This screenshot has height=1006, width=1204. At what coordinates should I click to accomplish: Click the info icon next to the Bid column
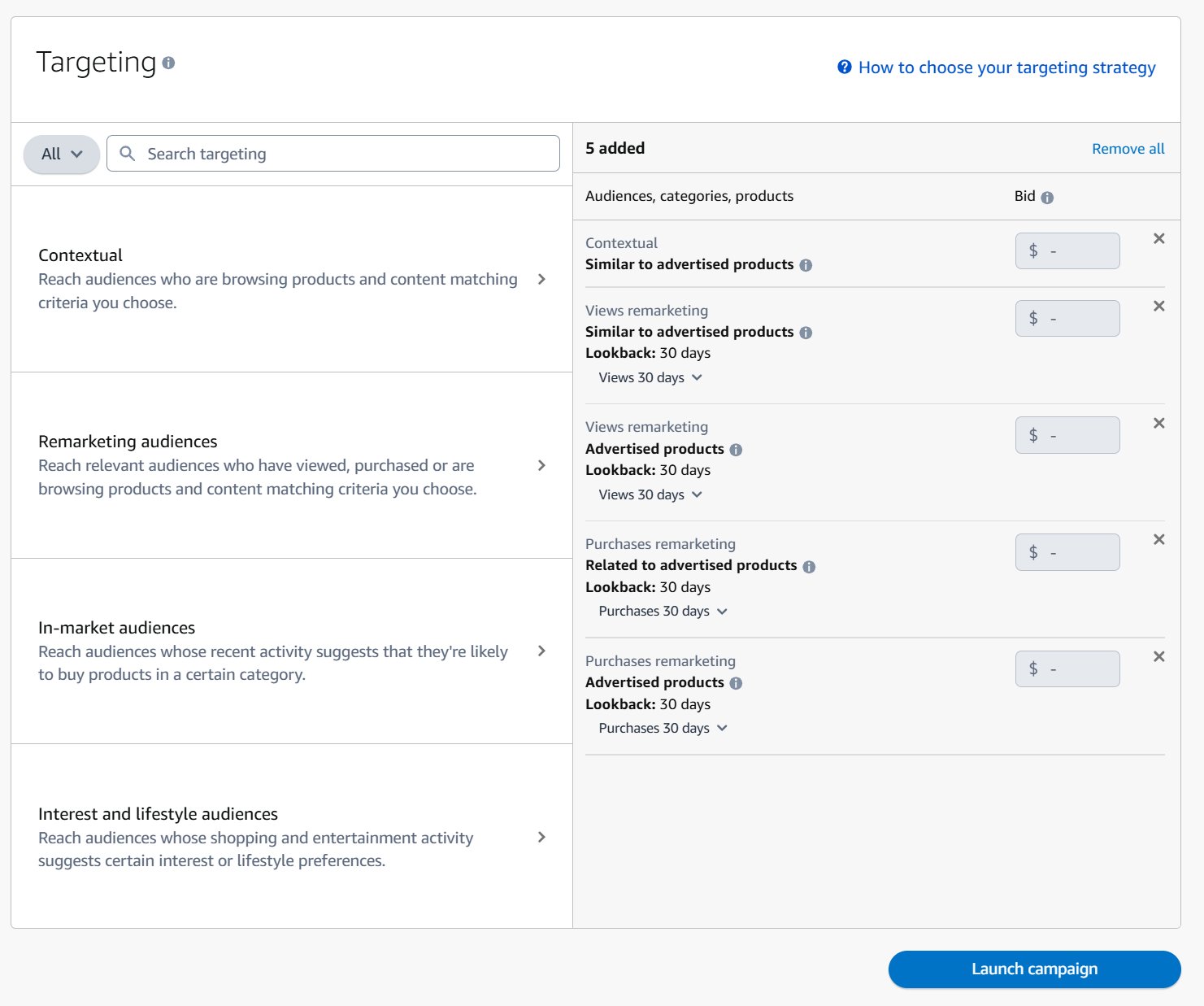point(1048,196)
